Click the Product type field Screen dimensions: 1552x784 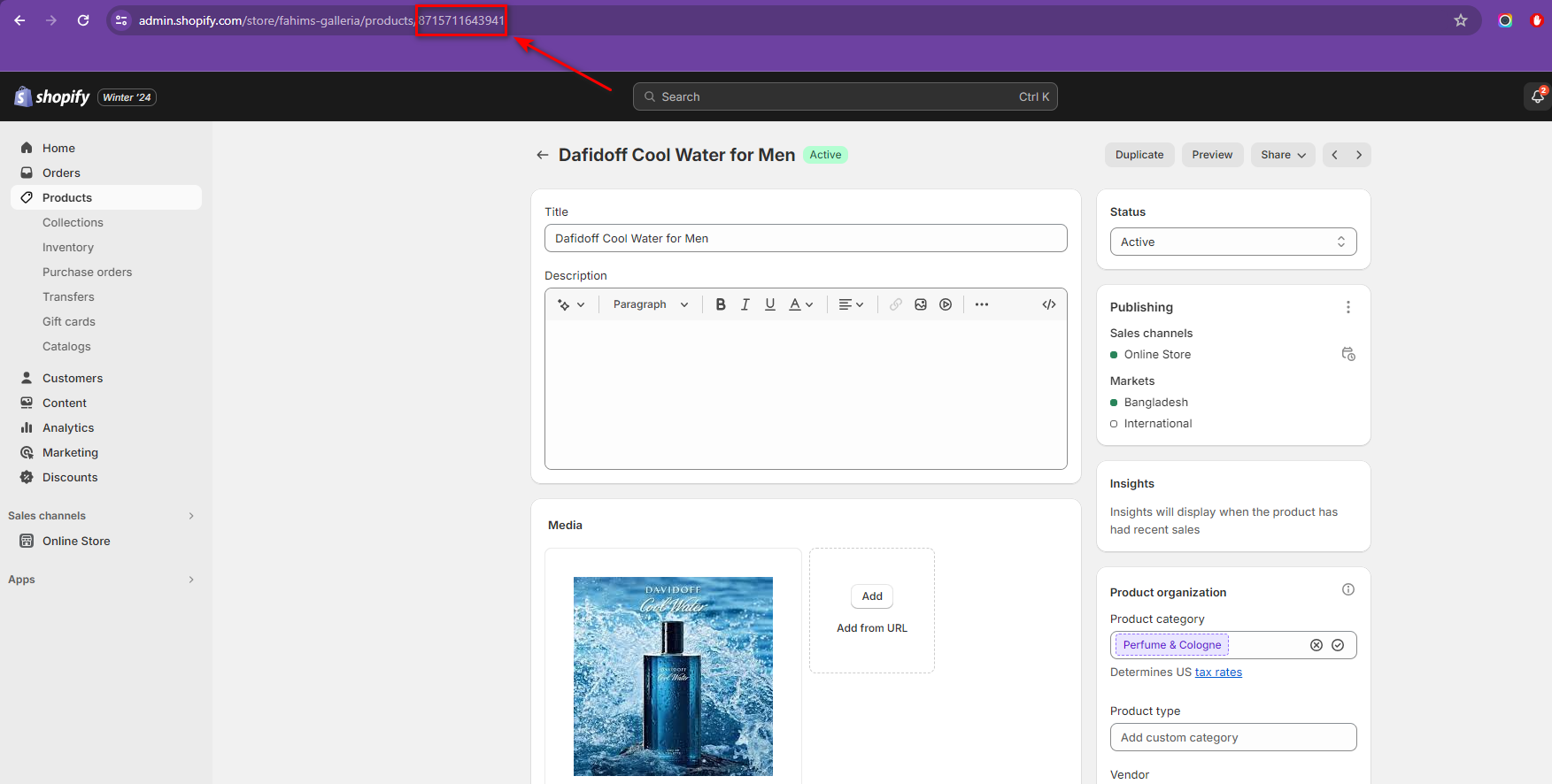pyautogui.click(x=1233, y=737)
